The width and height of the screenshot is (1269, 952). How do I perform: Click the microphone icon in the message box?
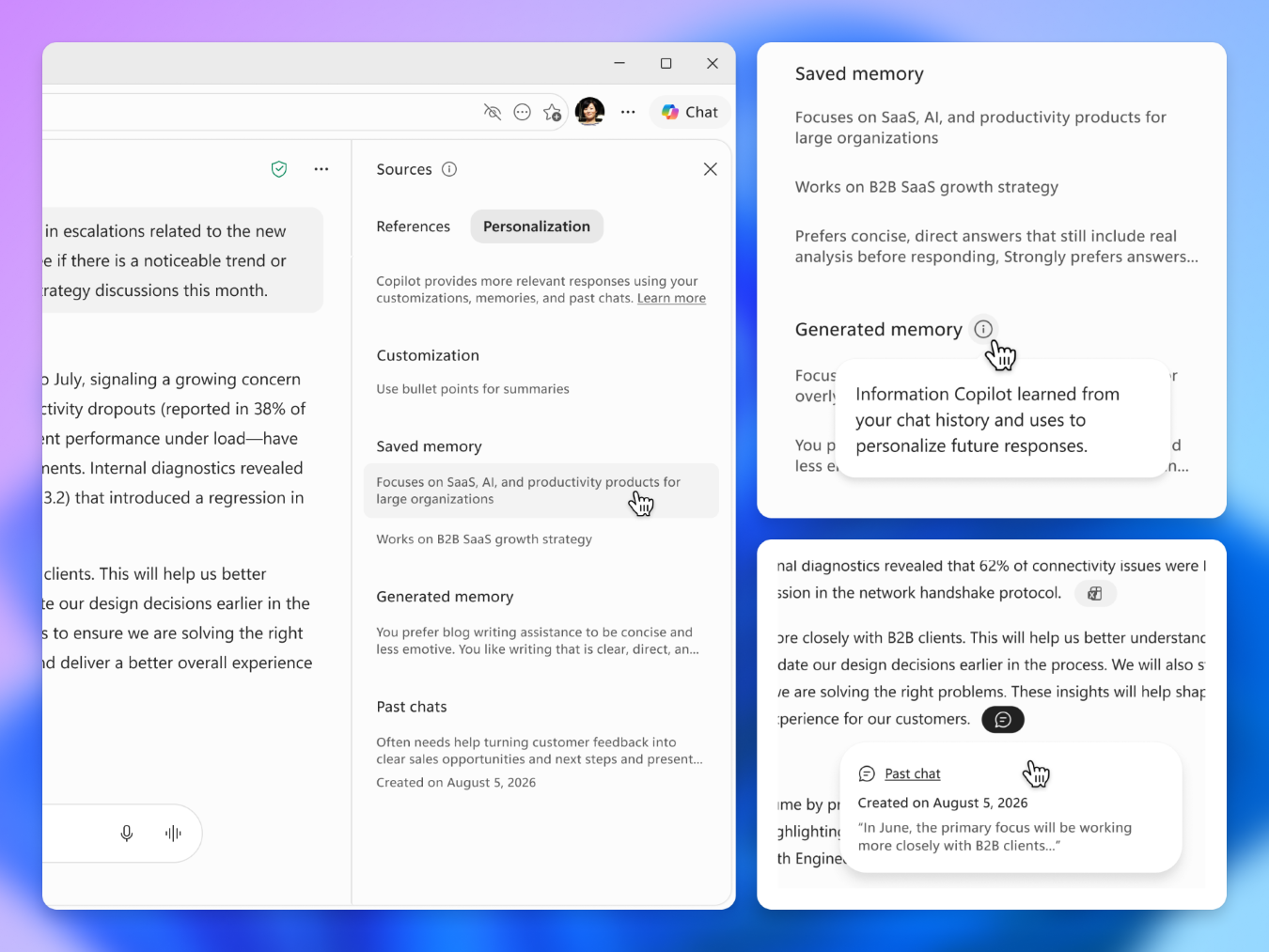click(127, 833)
